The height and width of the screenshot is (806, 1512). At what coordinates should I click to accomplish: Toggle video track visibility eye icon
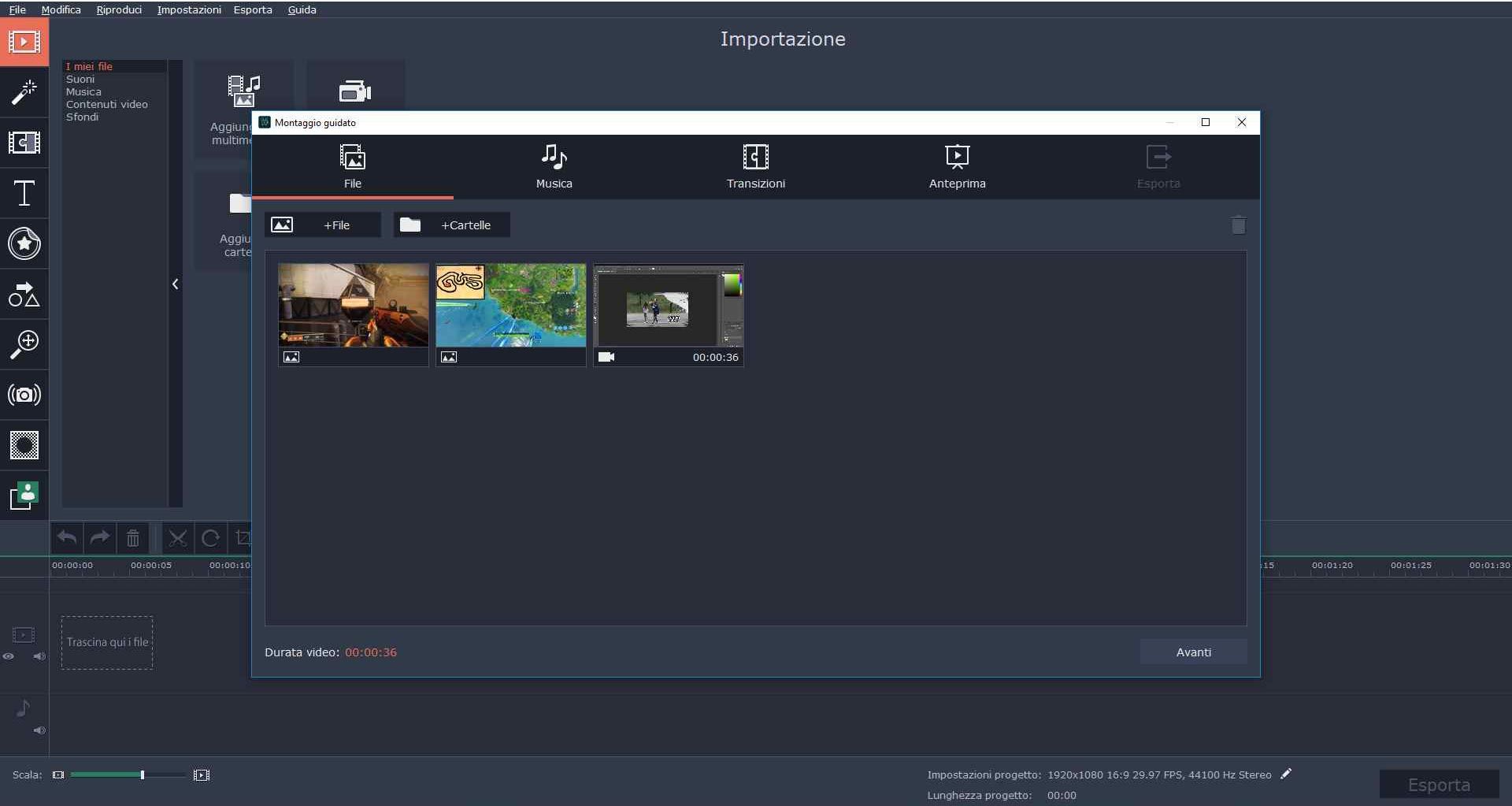[9, 656]
